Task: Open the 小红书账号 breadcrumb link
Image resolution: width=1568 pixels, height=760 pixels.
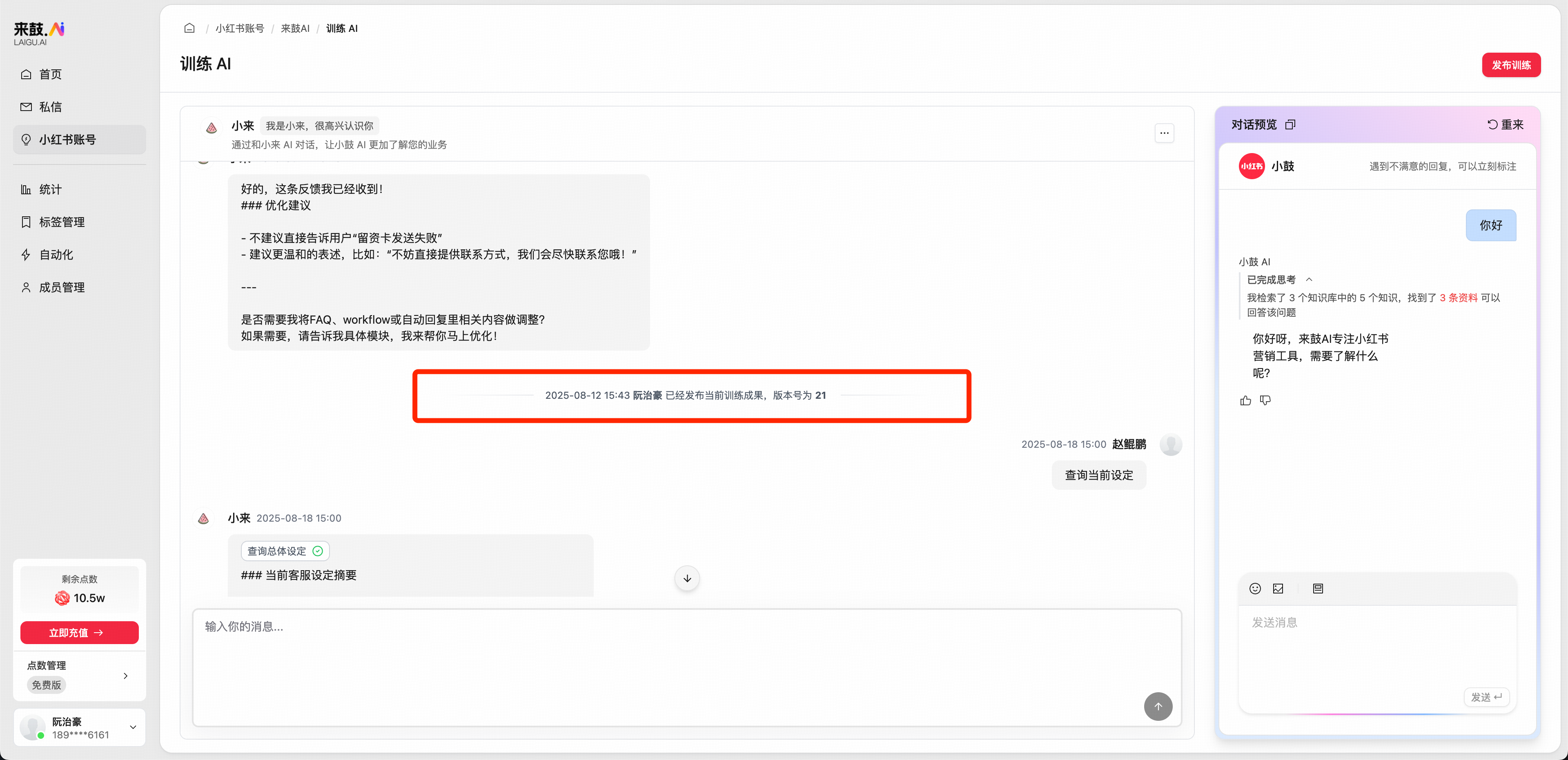Action: point(239,28)
